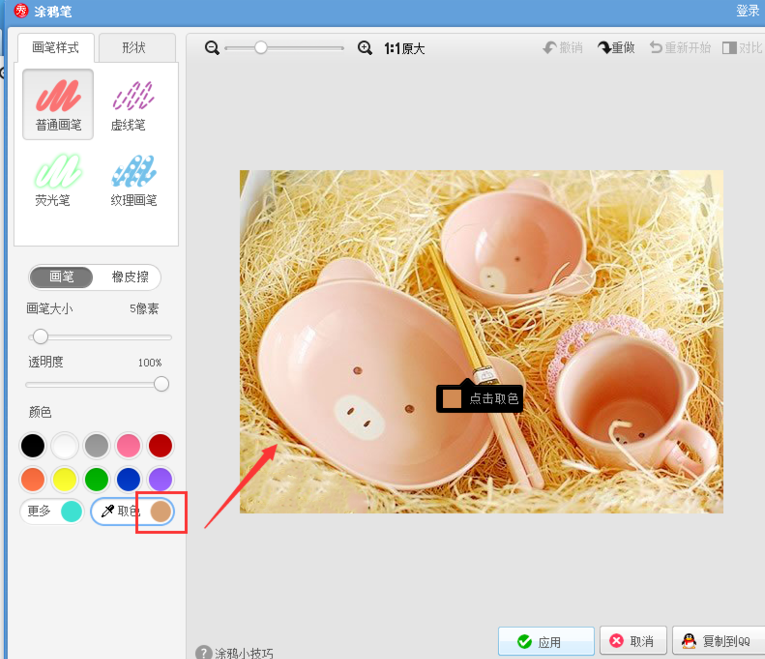This screenshot has width=765, height=659.
Task: Switch to 橡皮擦 eraser mode
Action: pos(128,277)
